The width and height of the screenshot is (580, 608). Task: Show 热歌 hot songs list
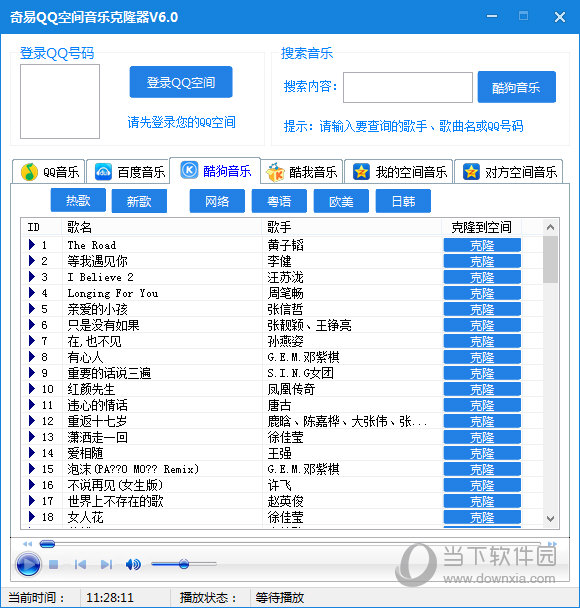click(x=78, y=200)
